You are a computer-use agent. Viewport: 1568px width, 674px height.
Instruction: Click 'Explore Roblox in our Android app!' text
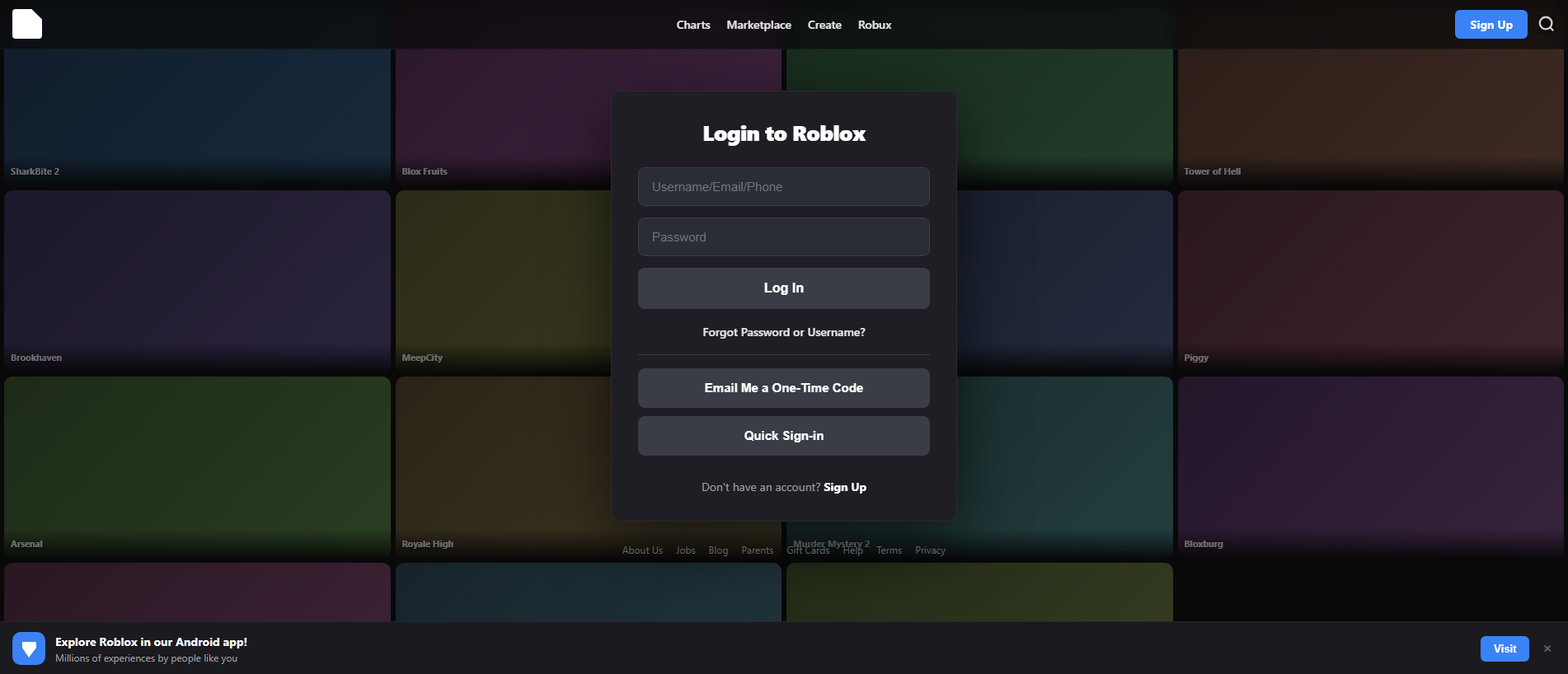pyautogui.click(x=151, y=642)
